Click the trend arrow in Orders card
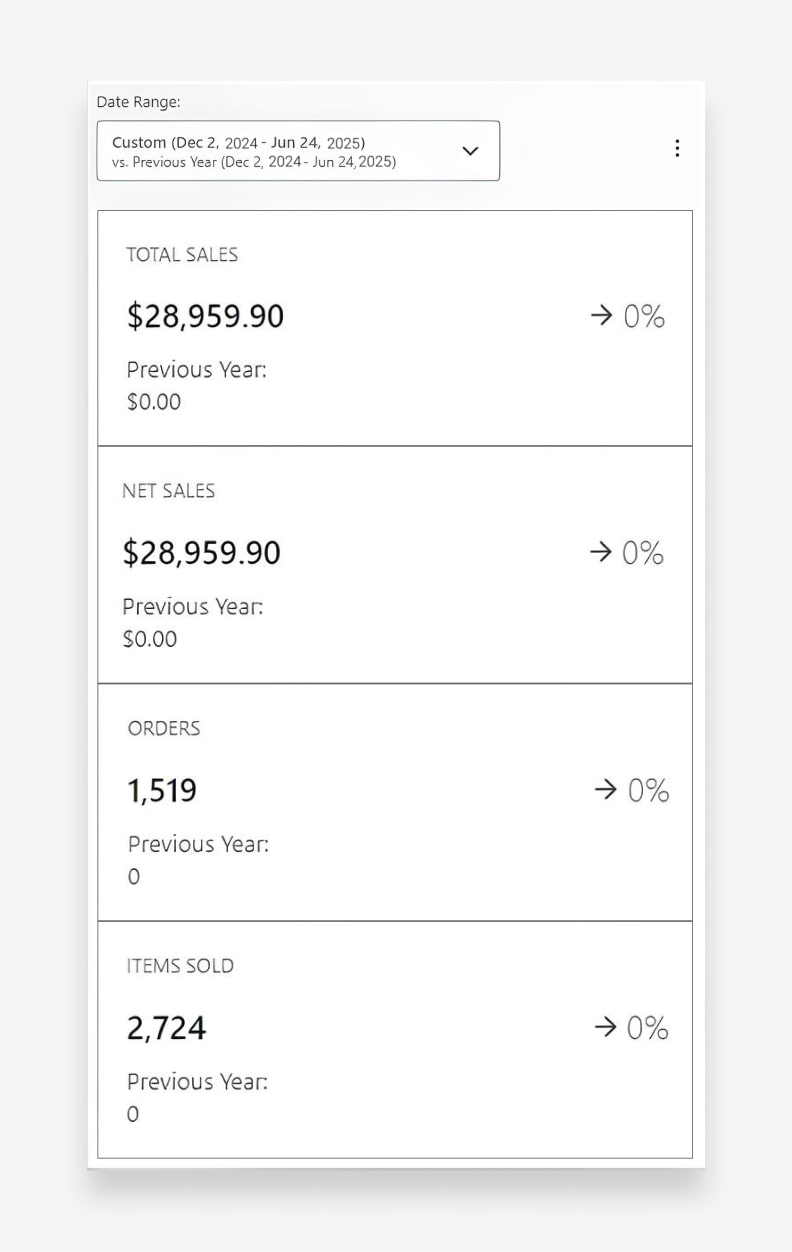Image resolution: width=792 pixels, height=1252 pixels. (x=605, y=790)
